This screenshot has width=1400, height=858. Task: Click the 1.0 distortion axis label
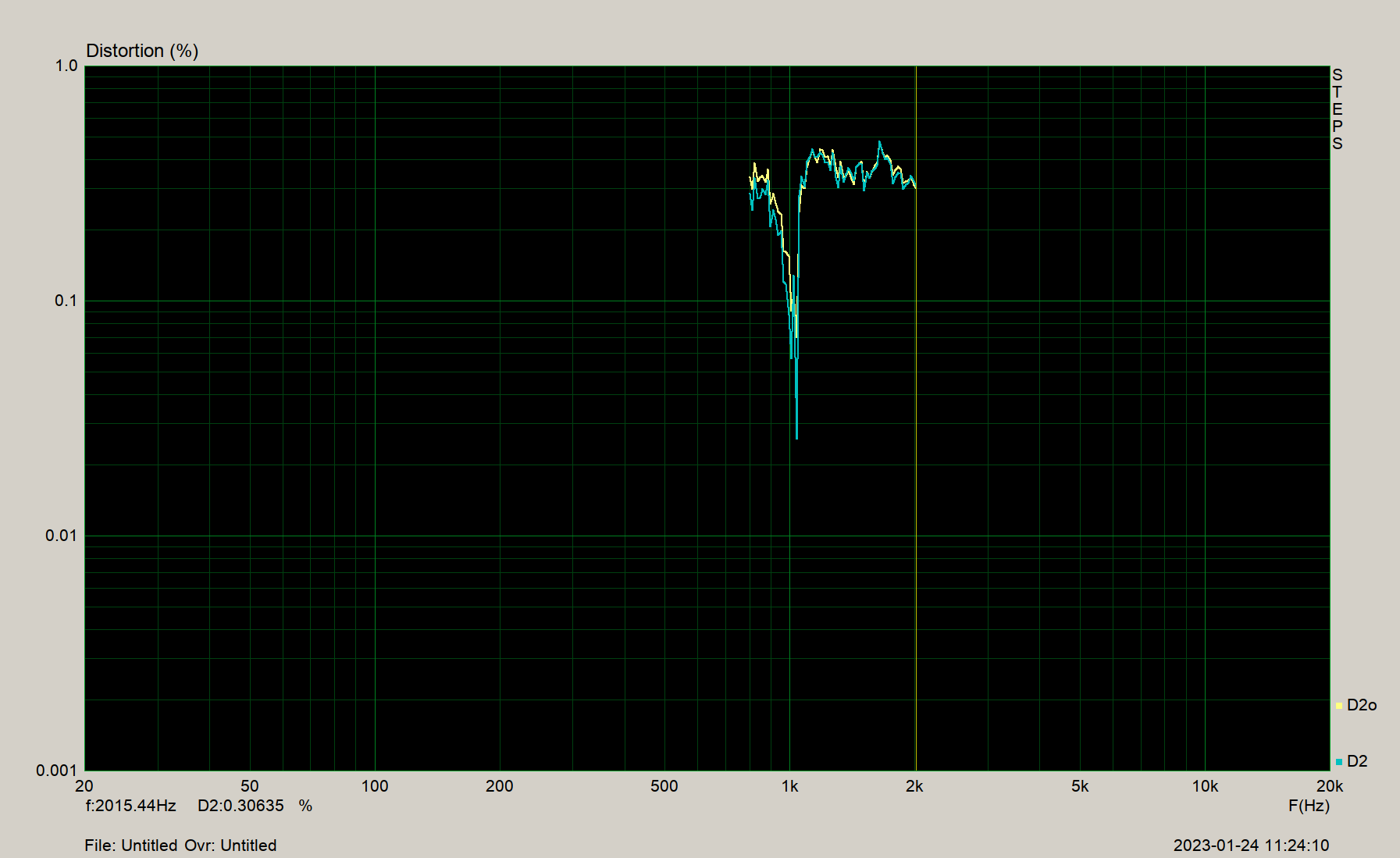pos(66,66)
